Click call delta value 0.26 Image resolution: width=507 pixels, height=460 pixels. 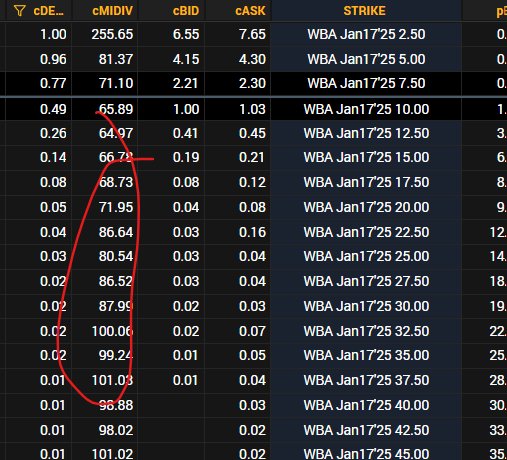[53, 133]
